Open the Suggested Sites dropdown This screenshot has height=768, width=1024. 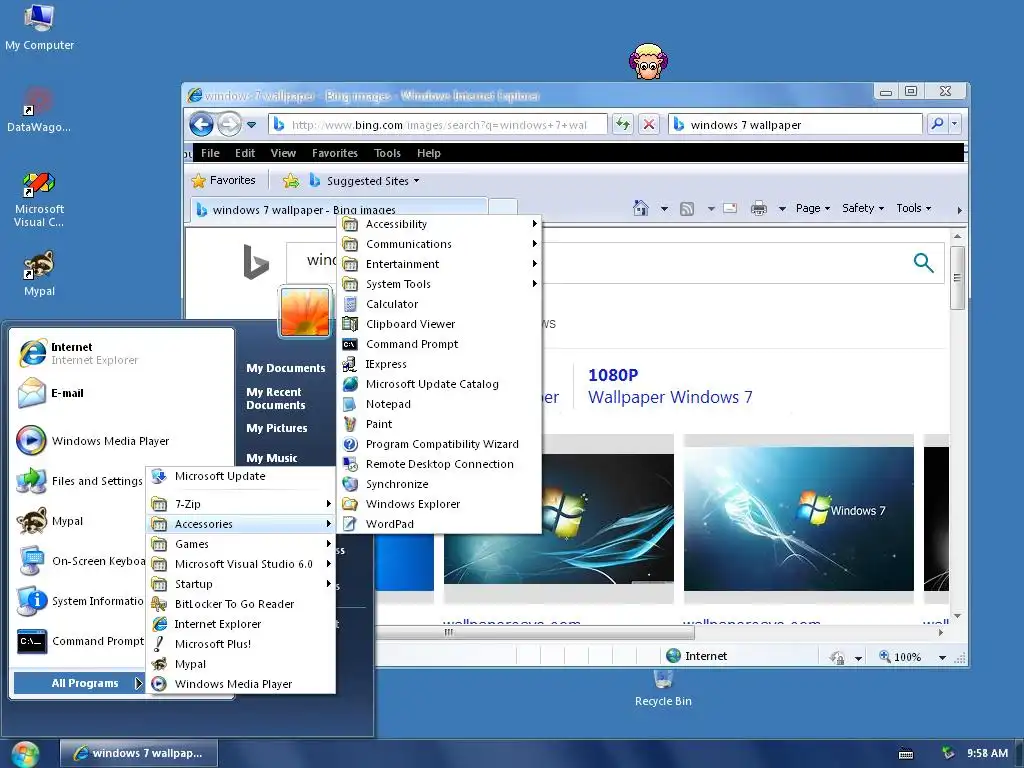[x=364, y=181]
